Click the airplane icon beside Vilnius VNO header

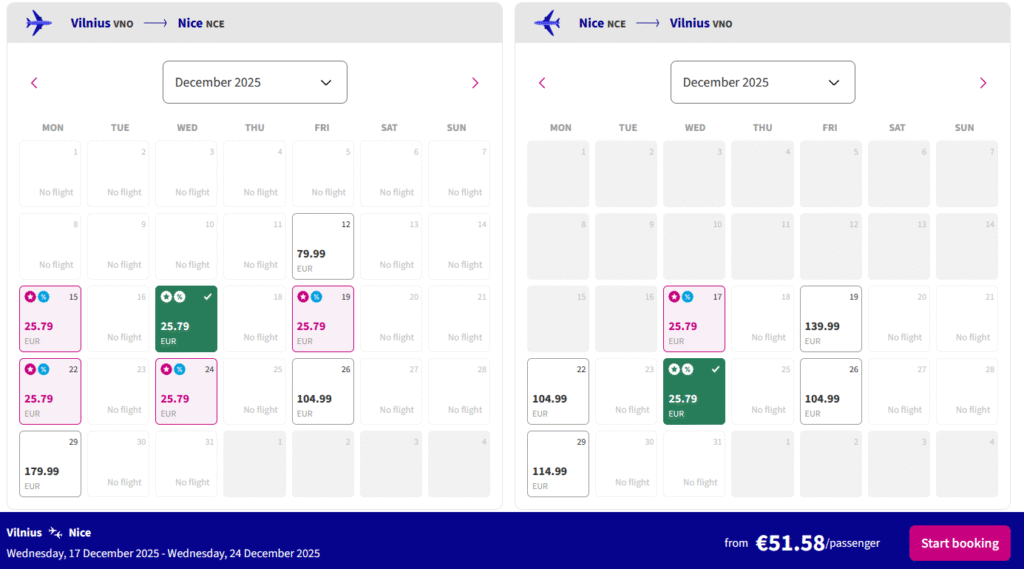(39, 22)
